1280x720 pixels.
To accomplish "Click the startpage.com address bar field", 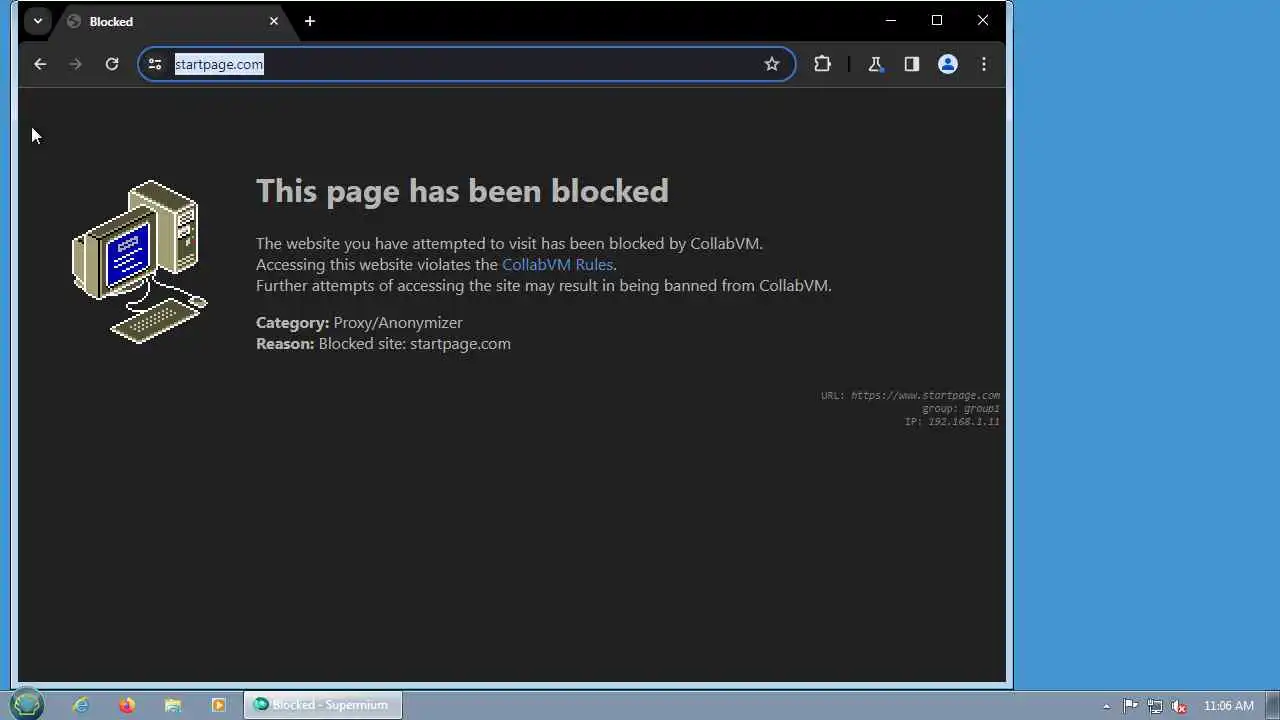I will coord(466,64).
